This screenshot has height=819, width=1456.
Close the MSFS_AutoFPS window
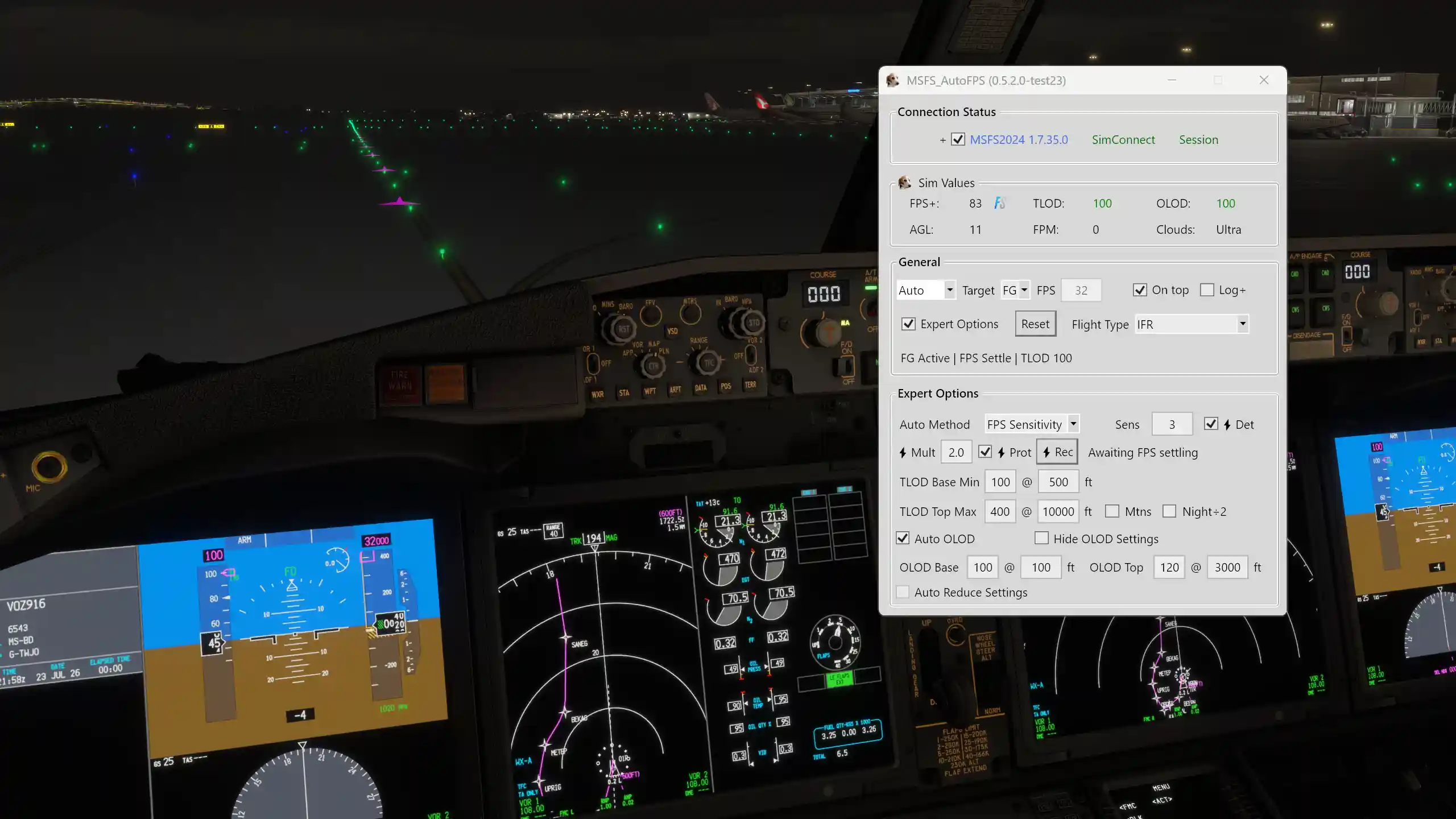[1264, 80]
